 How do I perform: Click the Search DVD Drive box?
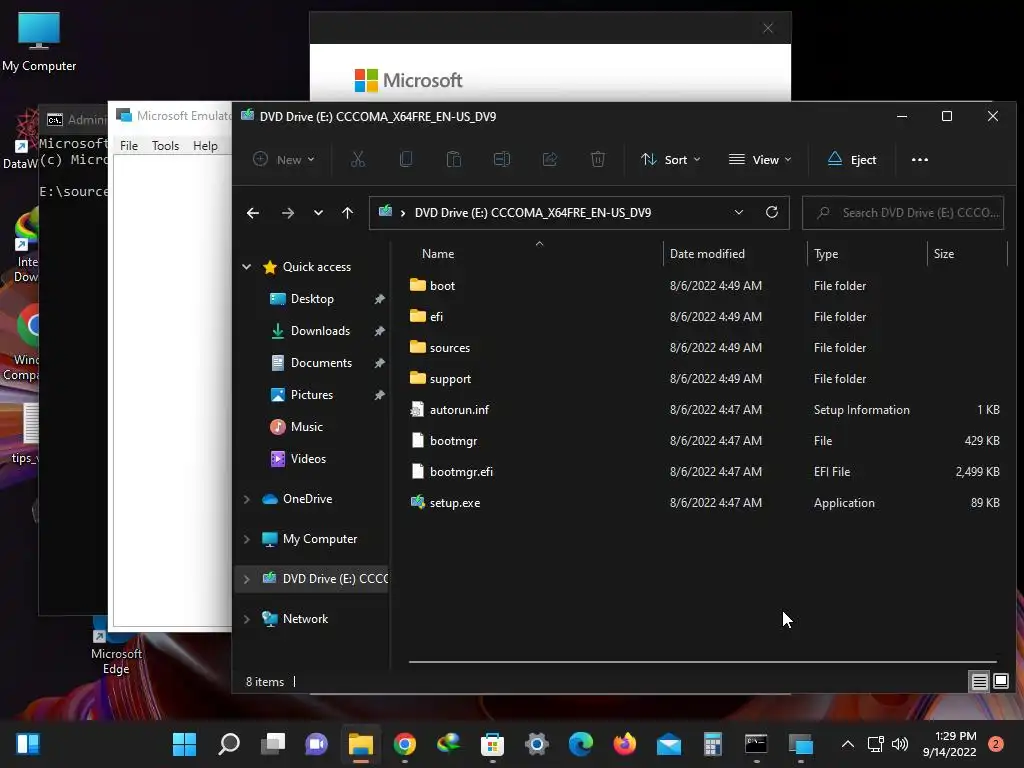pos(903,213)
